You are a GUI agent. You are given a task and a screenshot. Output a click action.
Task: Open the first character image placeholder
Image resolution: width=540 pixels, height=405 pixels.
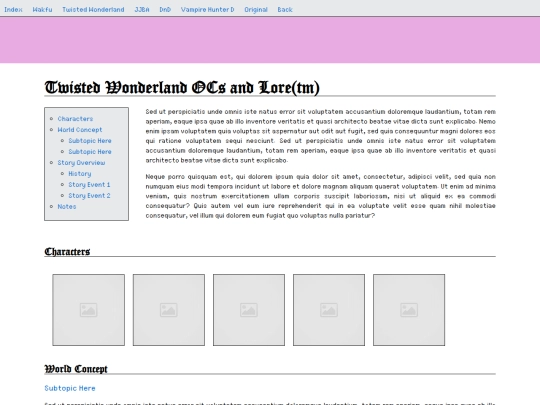(89, 310)
